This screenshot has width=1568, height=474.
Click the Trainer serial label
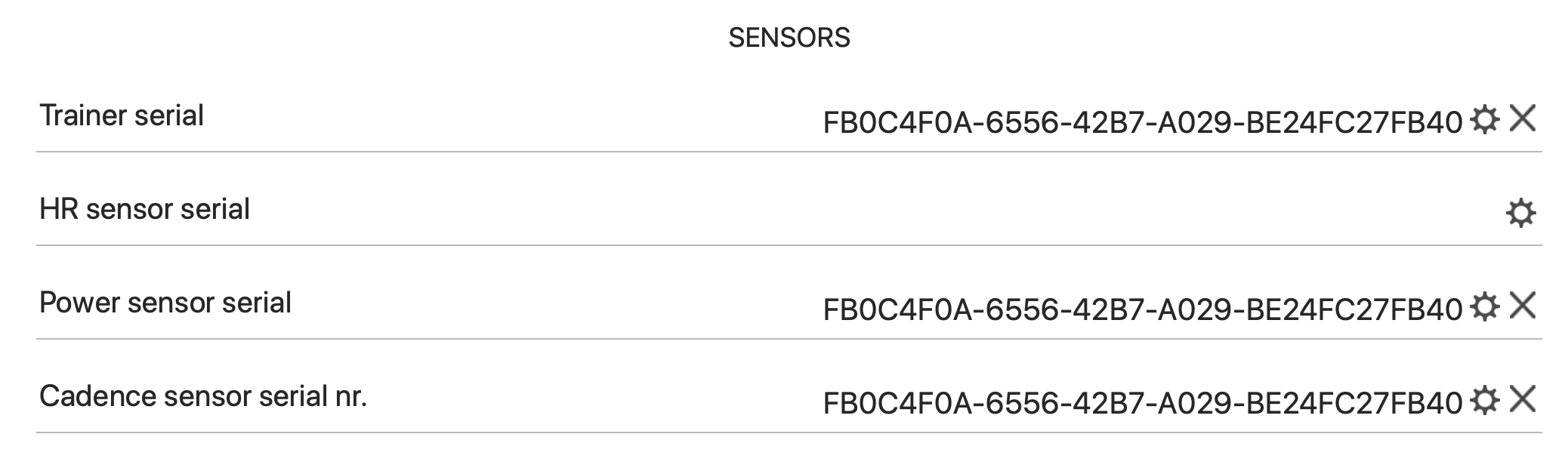[x=122, y=115]
